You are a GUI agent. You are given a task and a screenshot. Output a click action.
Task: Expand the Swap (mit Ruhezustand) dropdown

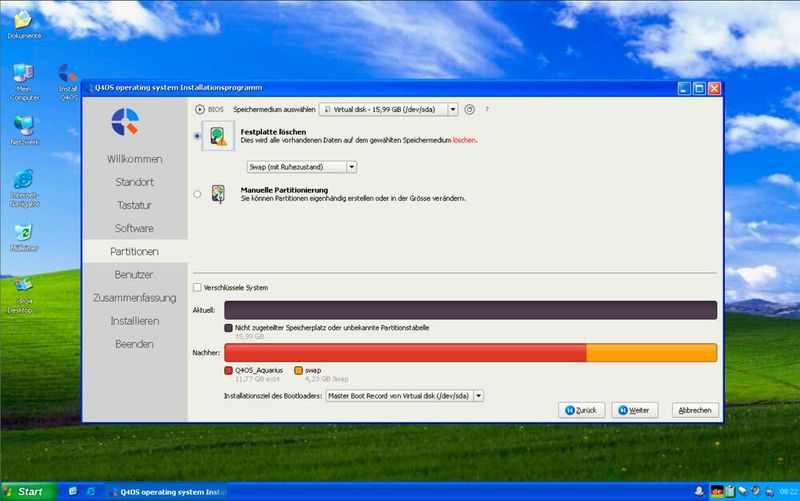[302, 167]
